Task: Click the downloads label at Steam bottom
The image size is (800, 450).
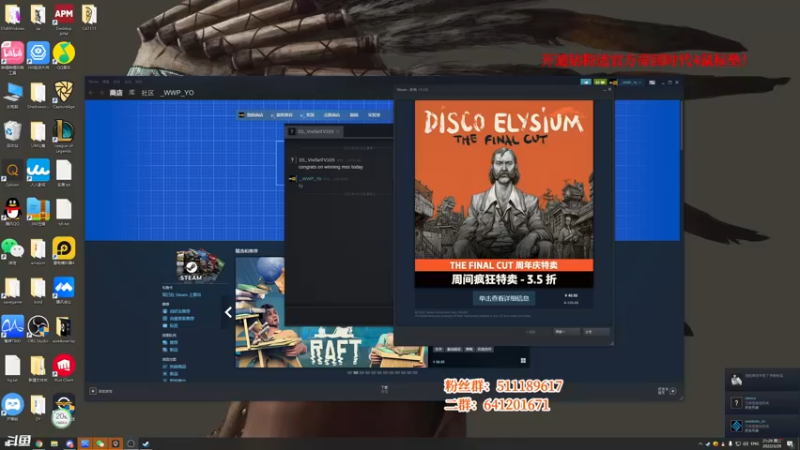Action: [384, 389]
